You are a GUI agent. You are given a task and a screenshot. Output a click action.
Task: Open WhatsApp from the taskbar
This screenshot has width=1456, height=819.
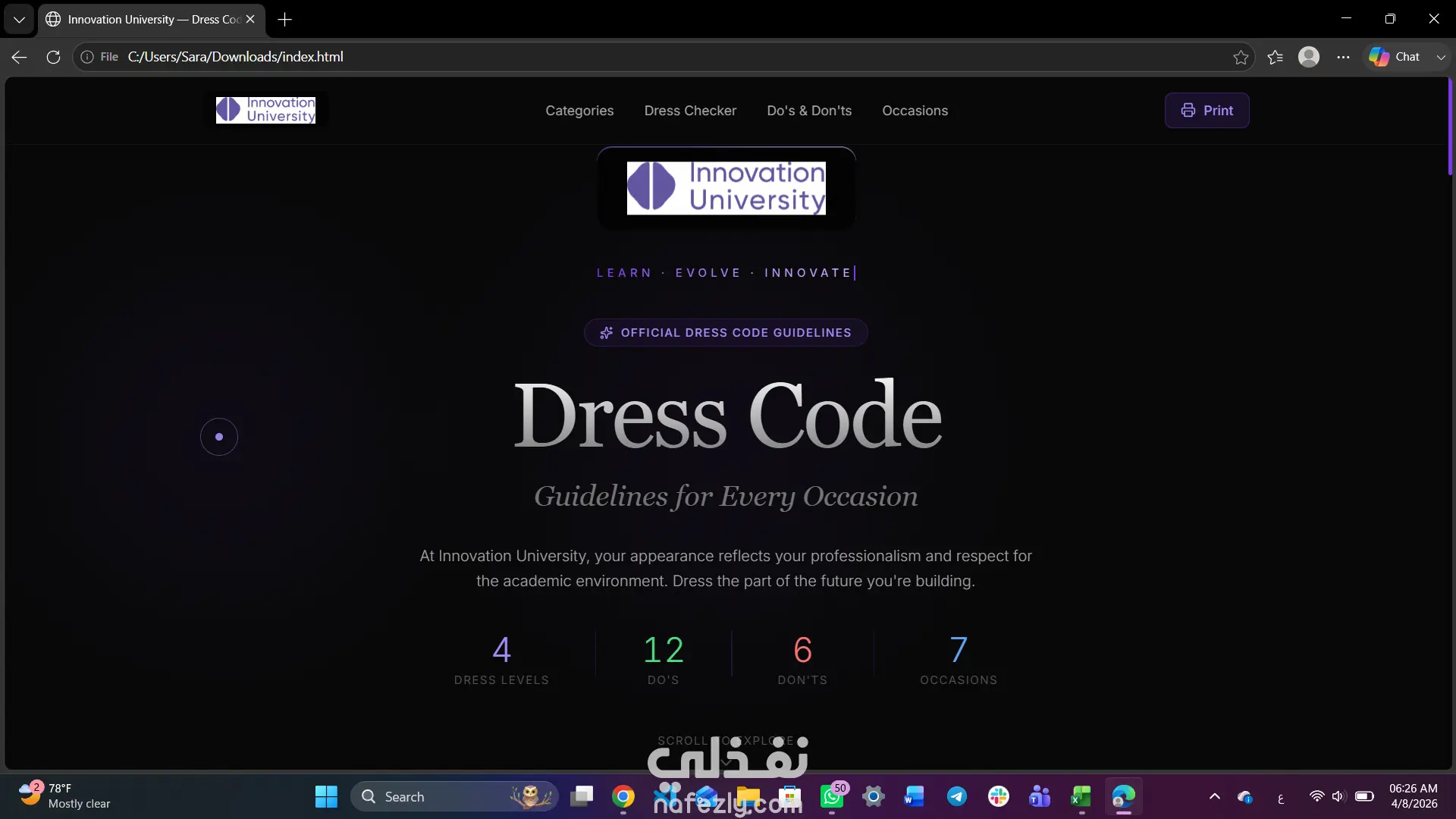(x=832, y=796)
